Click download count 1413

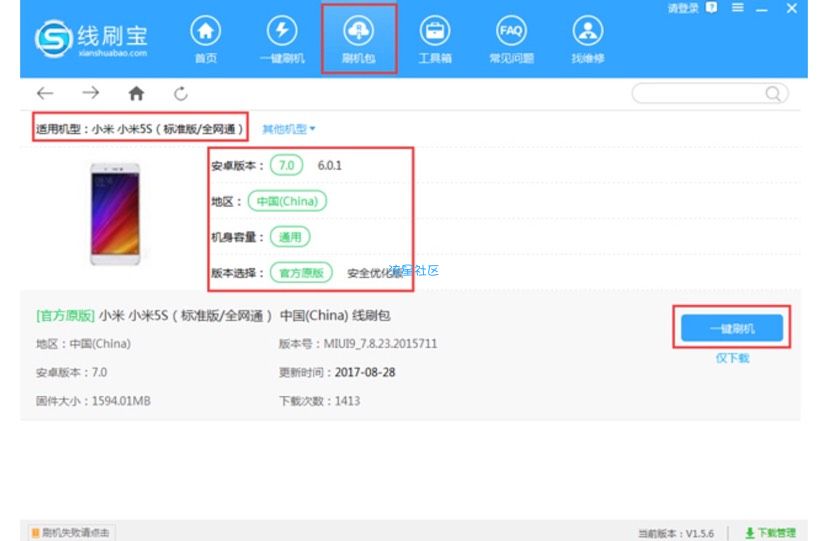(347, 401)
